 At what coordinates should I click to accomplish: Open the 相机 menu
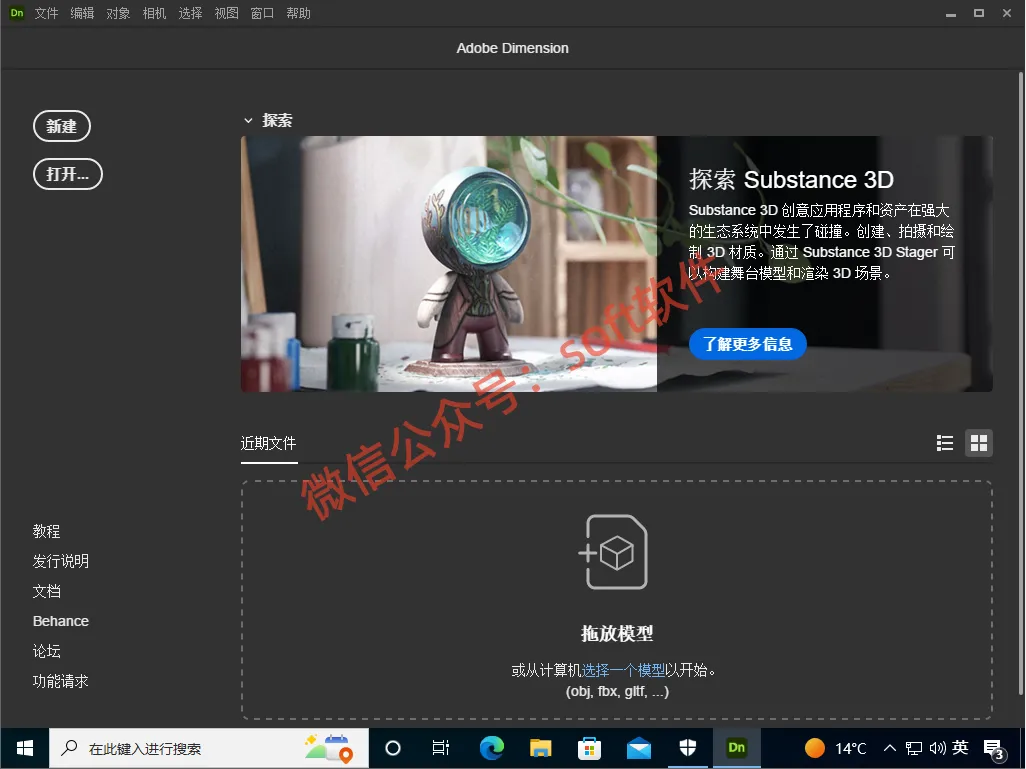coord(154,13)
